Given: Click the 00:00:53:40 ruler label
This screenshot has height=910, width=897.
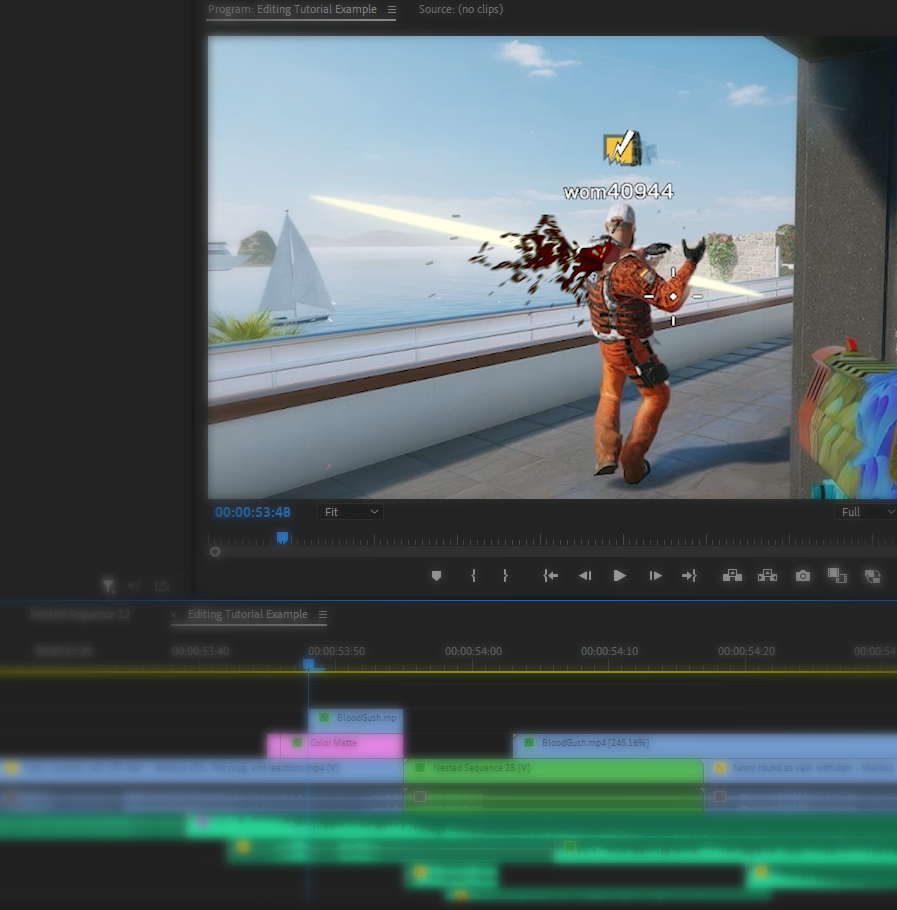Looking at the screenshot, I should pos(201,651).
